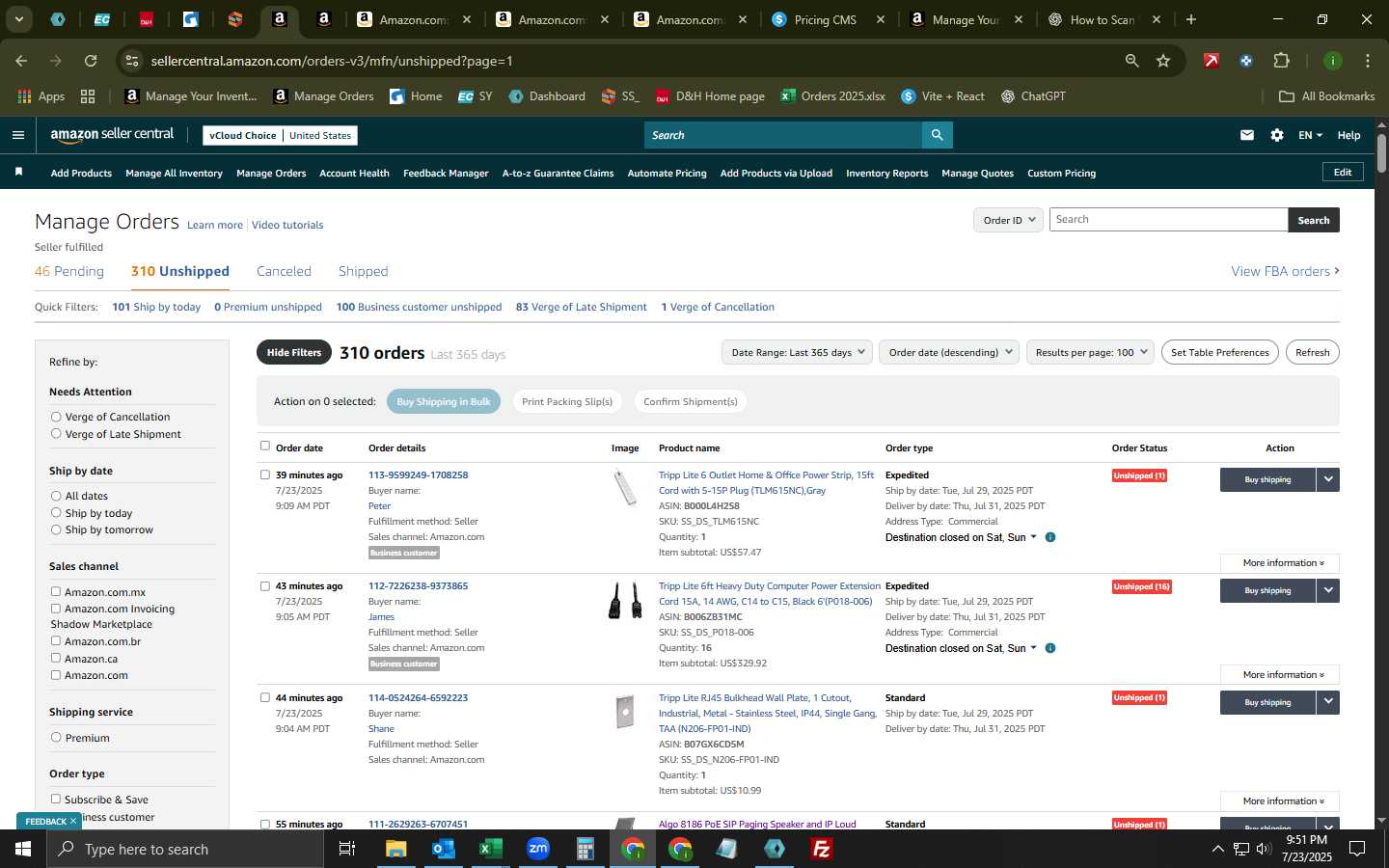Open the Seller Central hamburger menu
Image resolution: width=1389 pixels, height=868 pixels.
17,135
